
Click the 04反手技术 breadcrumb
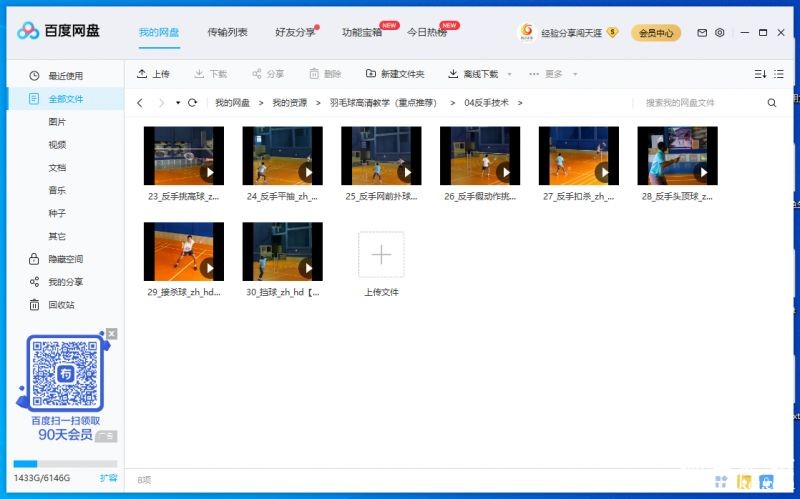point(486,103)
